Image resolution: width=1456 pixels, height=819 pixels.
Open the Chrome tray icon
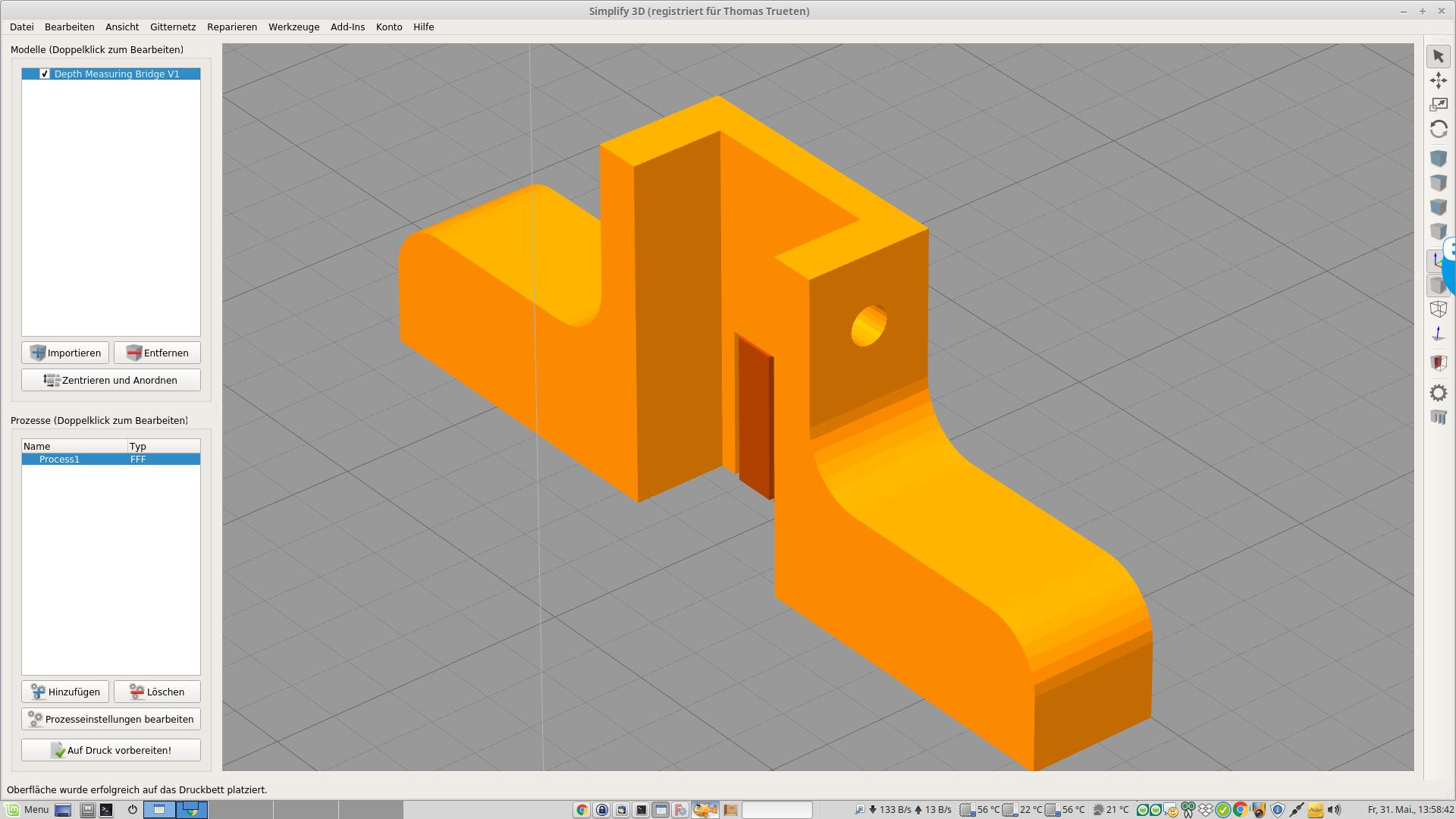coord(1241,810)
